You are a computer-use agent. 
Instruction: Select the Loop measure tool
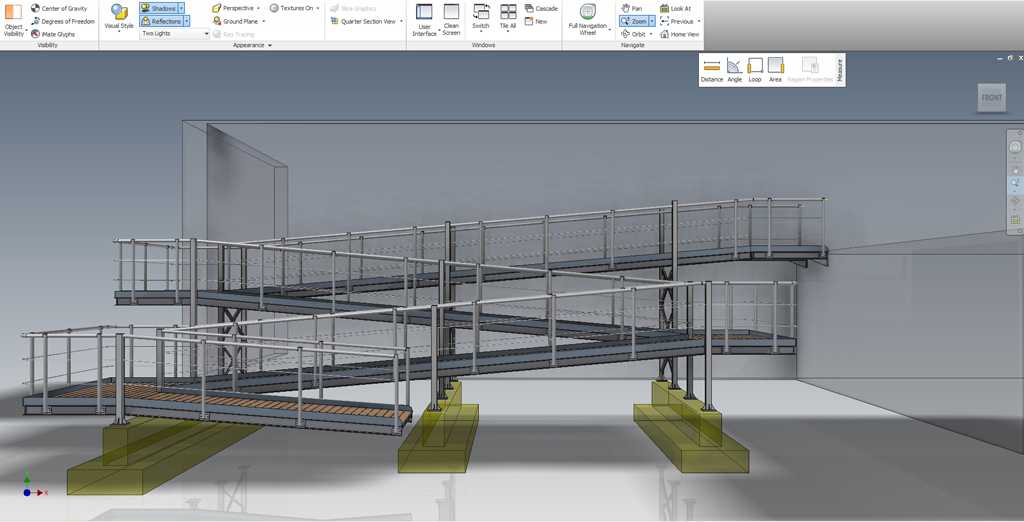pyautogui.click(x=755, y=70)
